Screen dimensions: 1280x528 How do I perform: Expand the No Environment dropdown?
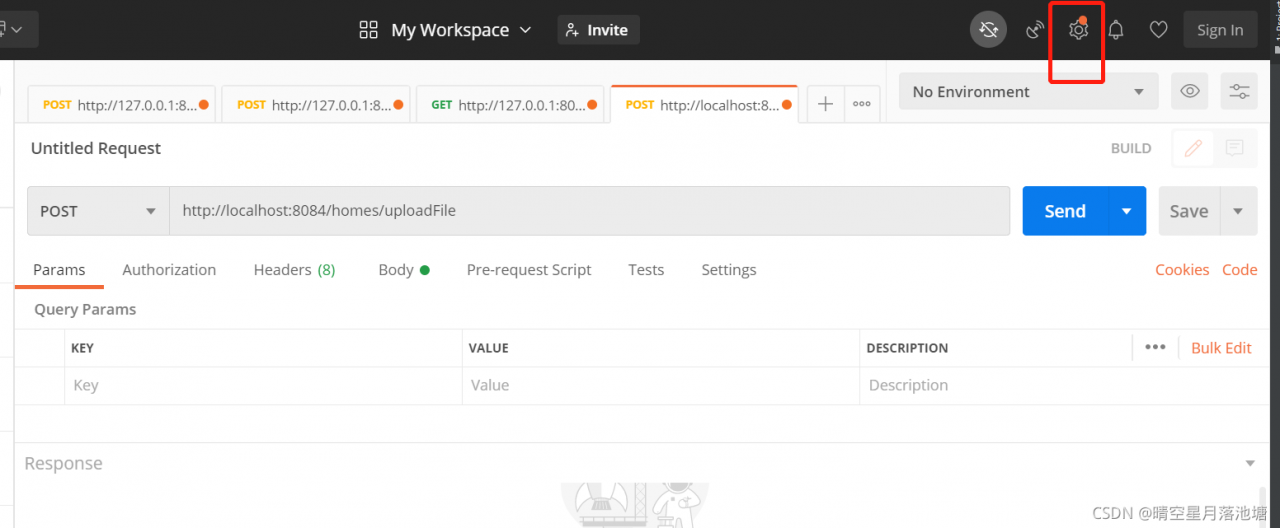(1028, 91)
